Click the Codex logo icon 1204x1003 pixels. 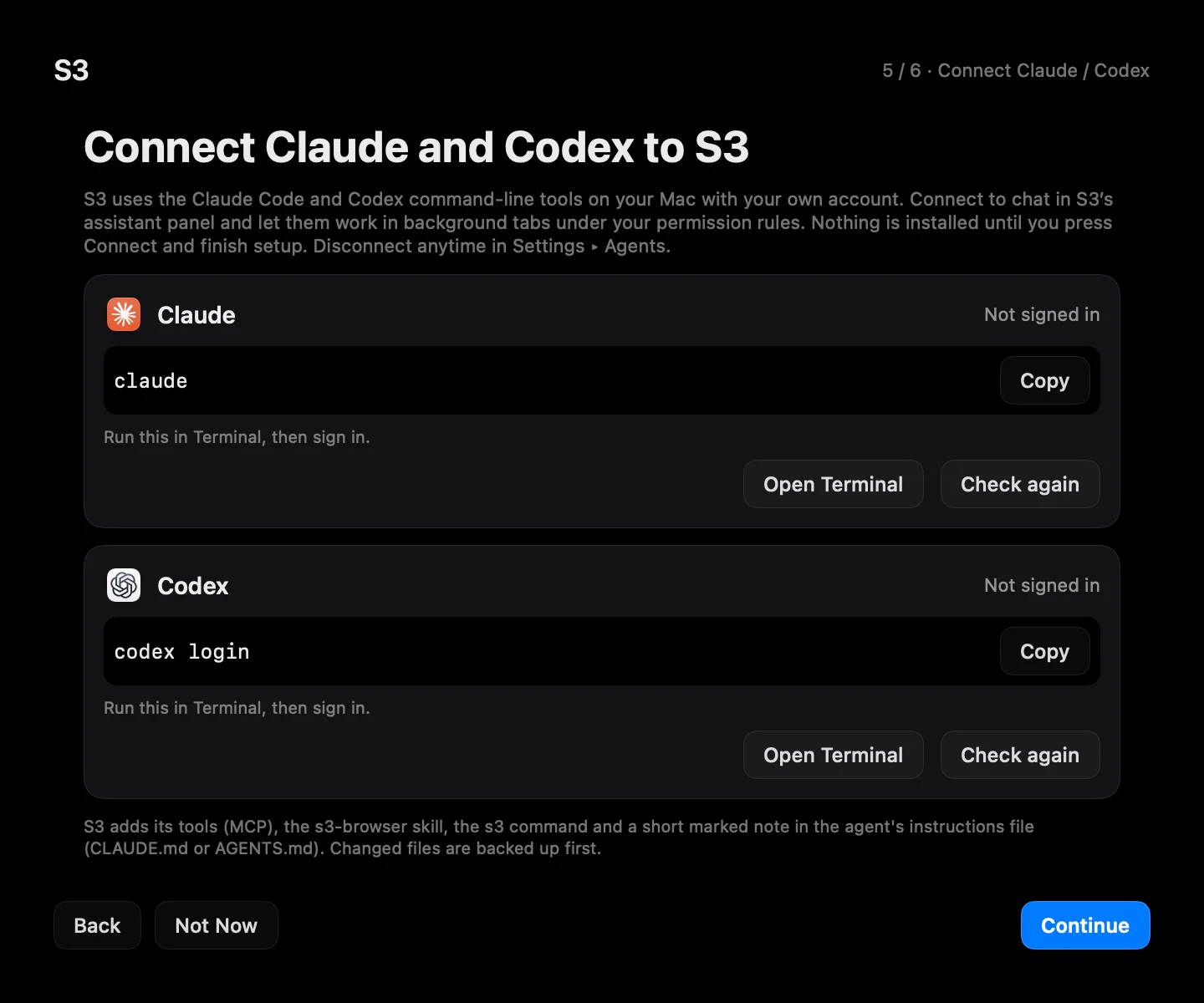[x=124, y=585]
